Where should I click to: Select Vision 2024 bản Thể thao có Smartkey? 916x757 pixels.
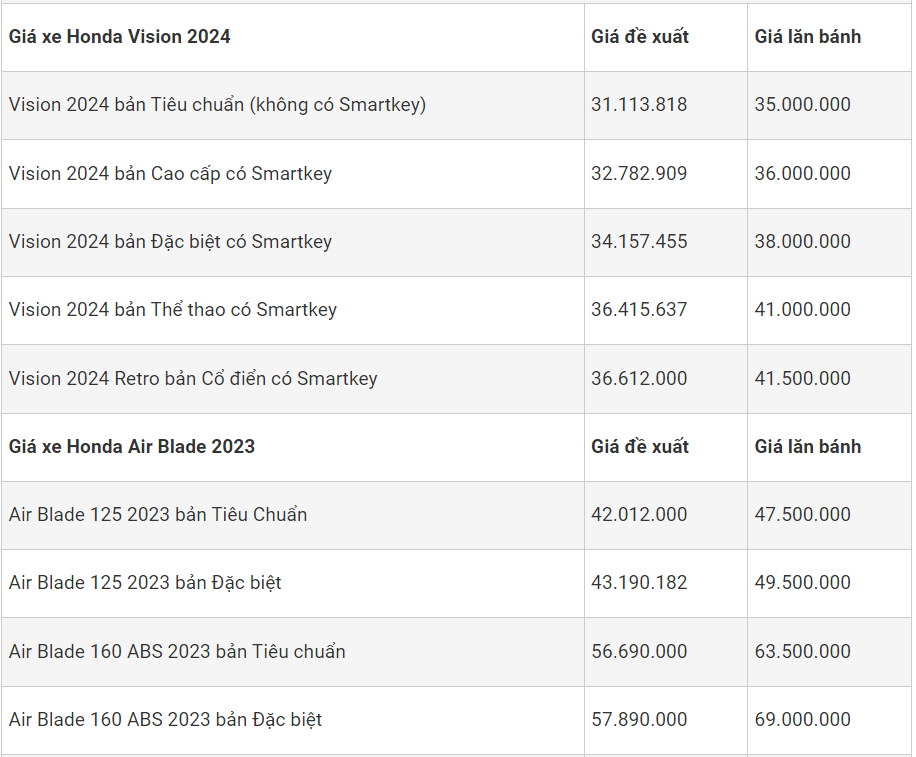tap(173, 310)
